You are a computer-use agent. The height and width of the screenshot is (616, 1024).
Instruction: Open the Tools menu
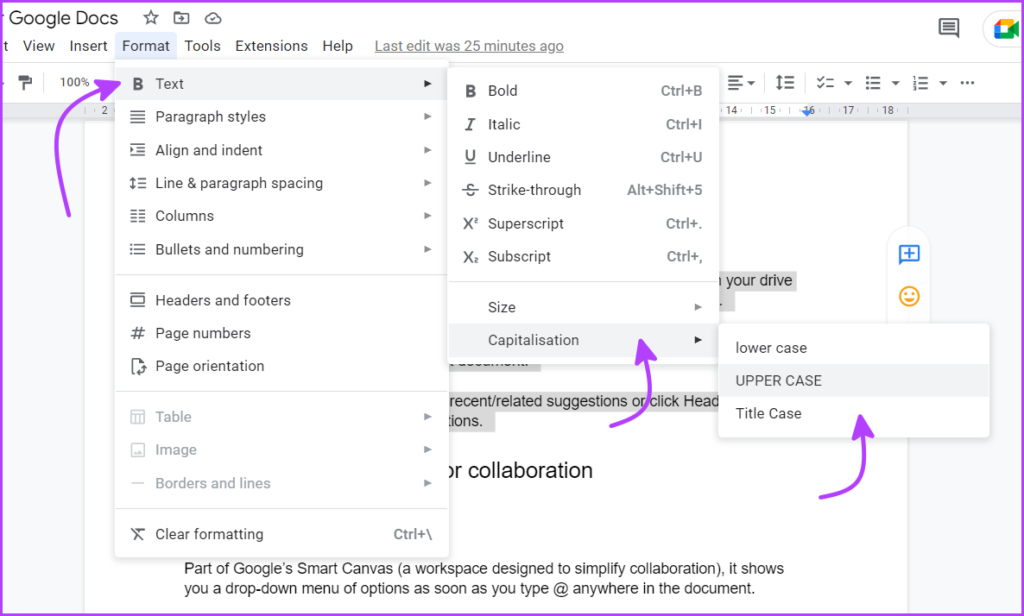202,46
